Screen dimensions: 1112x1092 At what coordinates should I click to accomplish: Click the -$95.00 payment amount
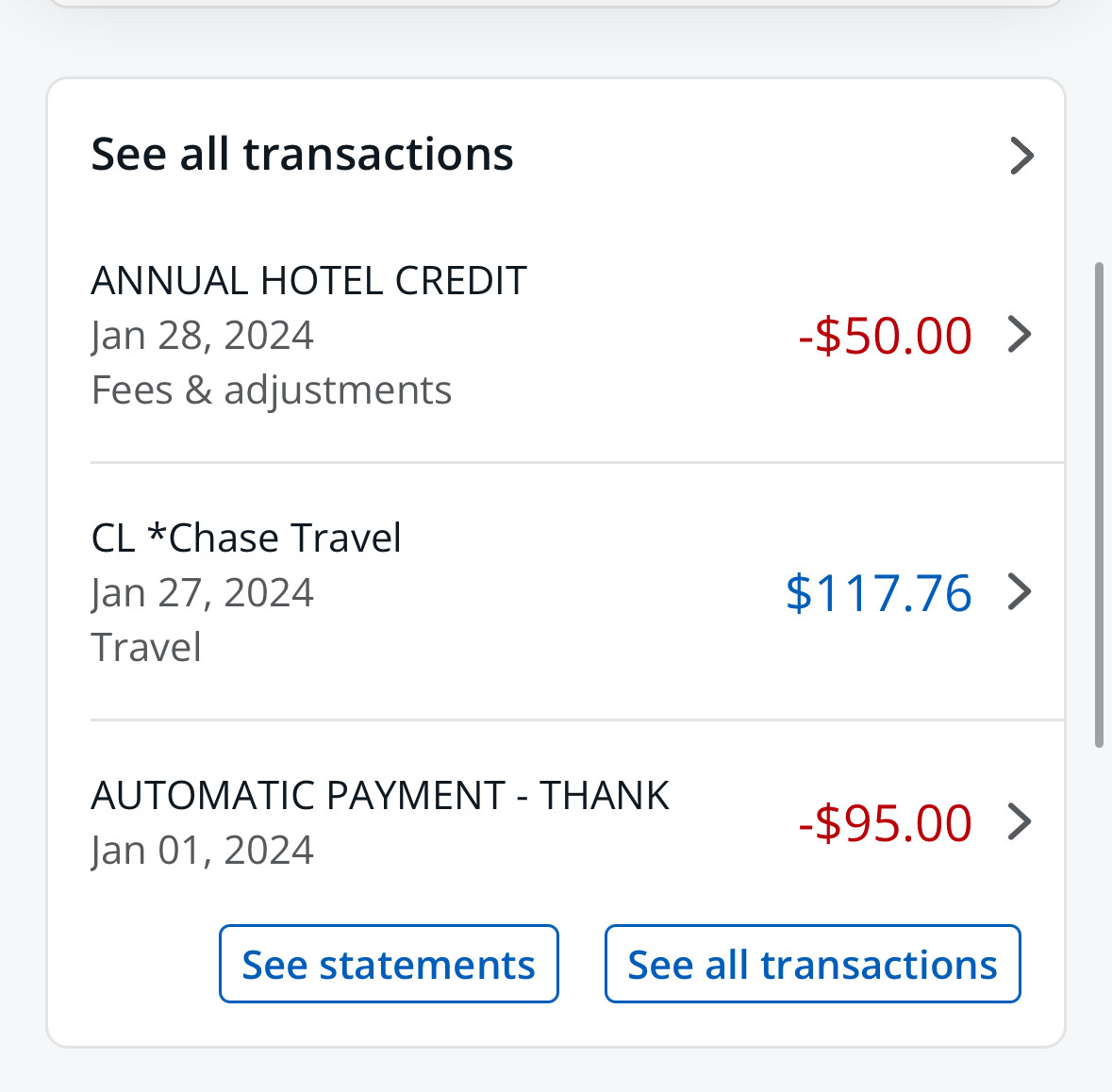pyautogui.click(x=885, y=823)
